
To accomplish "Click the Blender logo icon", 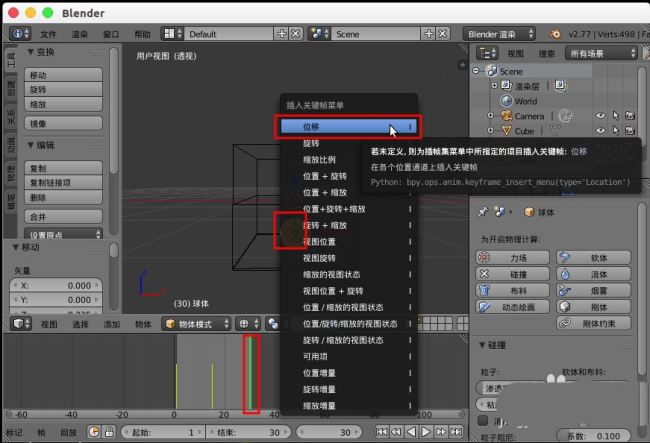I will (555, 34).
